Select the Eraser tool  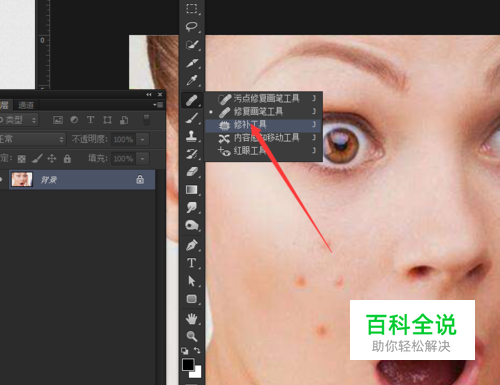[192, 172]
